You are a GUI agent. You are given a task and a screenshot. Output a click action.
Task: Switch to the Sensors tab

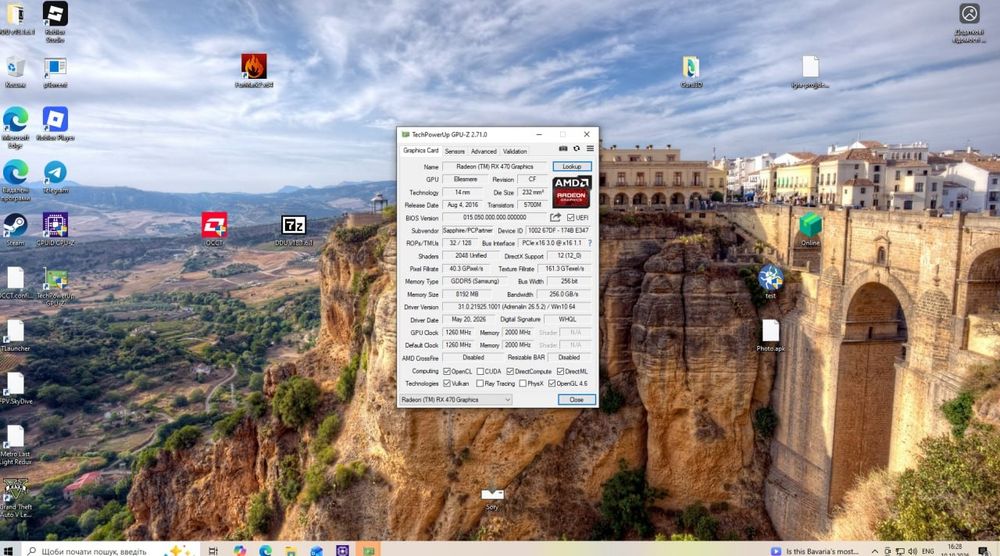tap(455, 151)
